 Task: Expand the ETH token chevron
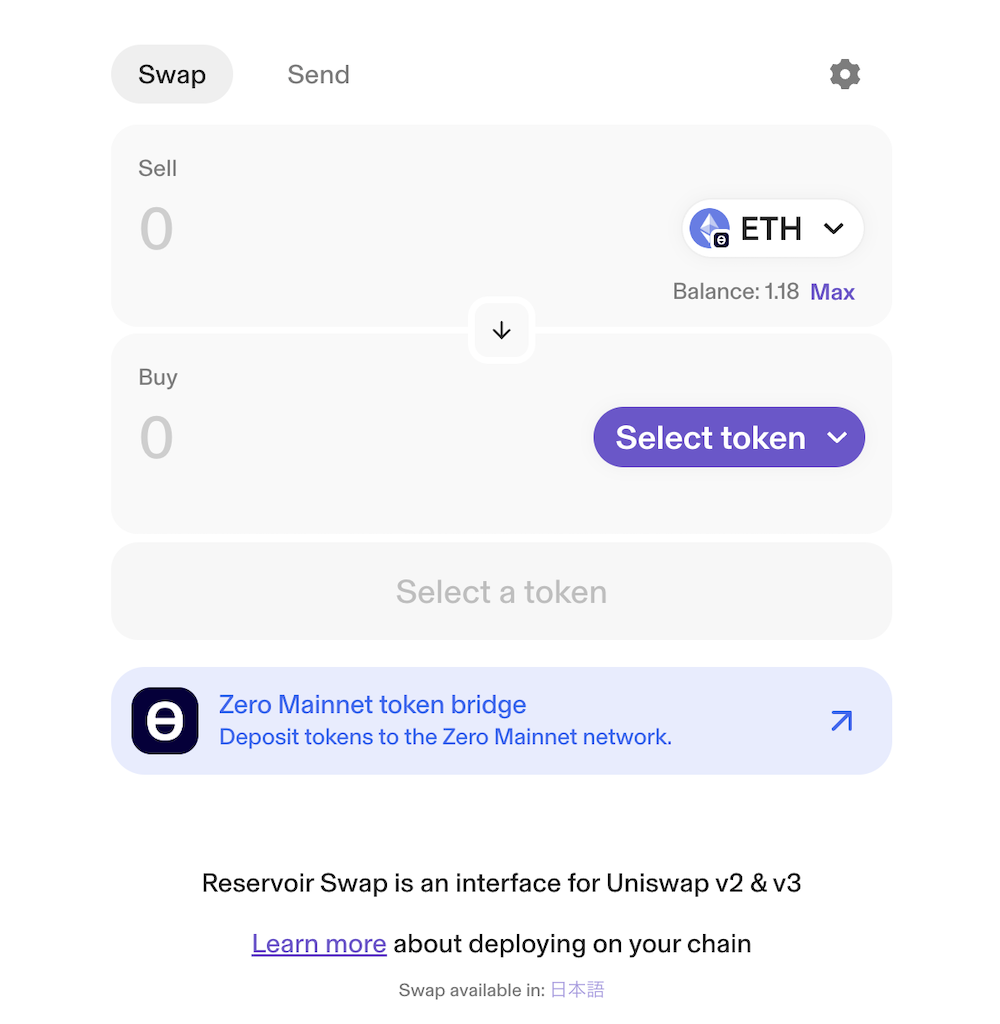pyautogui.click(x=834, y=229)
